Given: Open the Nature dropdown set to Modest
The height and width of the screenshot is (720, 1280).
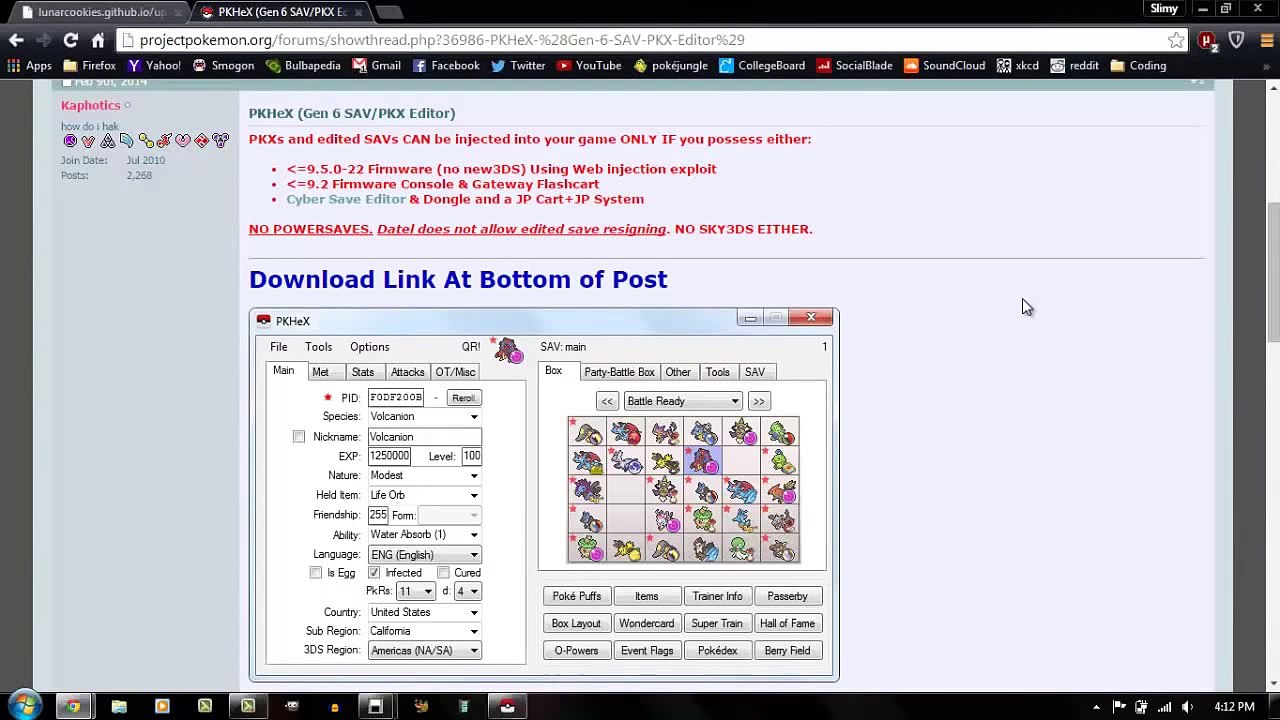Looking at the screenshot, I should point(424,476).
